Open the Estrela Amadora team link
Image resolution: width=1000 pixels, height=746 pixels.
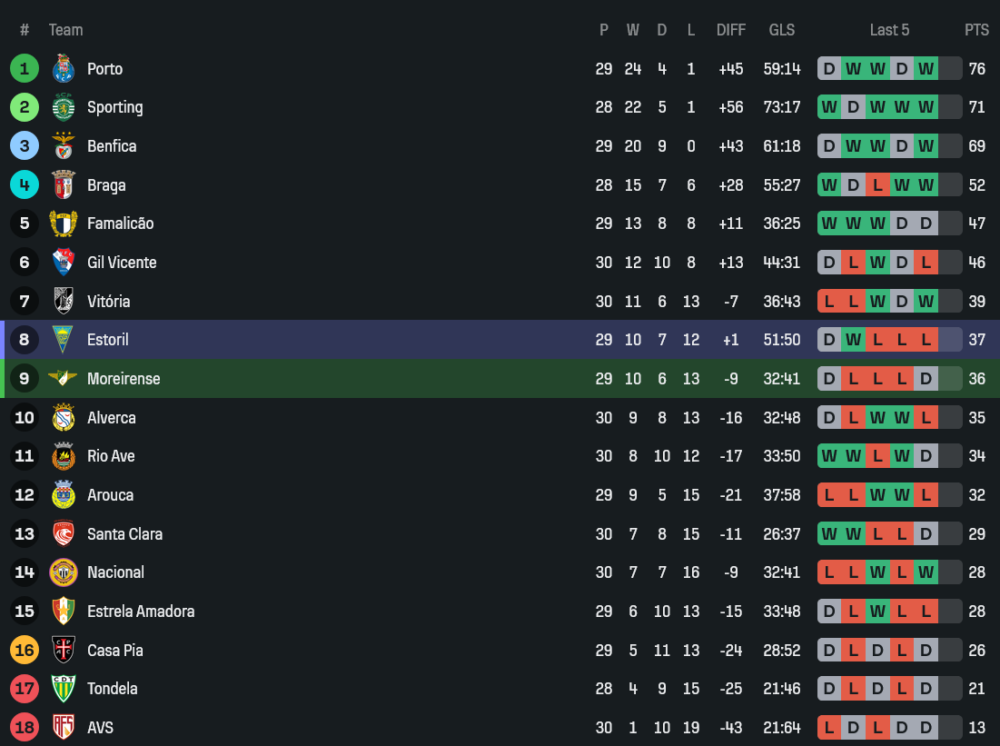click(x=140, y=611)
